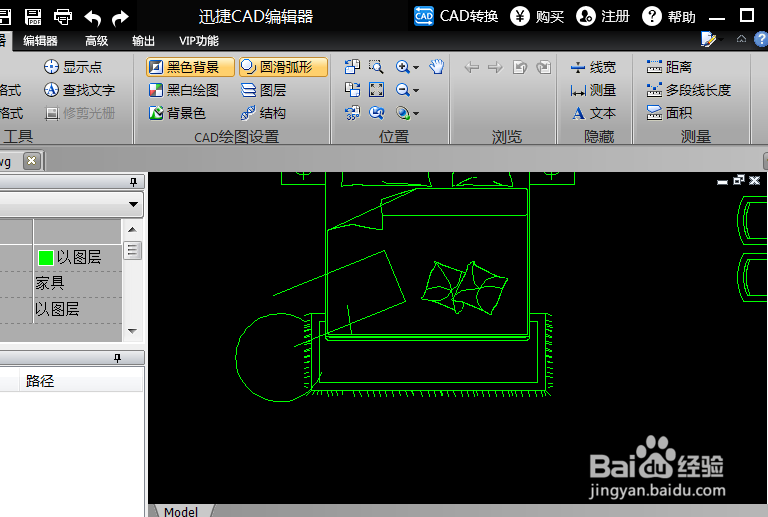The height and width of the screenshot is (517, 768).
Task: Click the green layer color swatch
Action: [46, 258]
